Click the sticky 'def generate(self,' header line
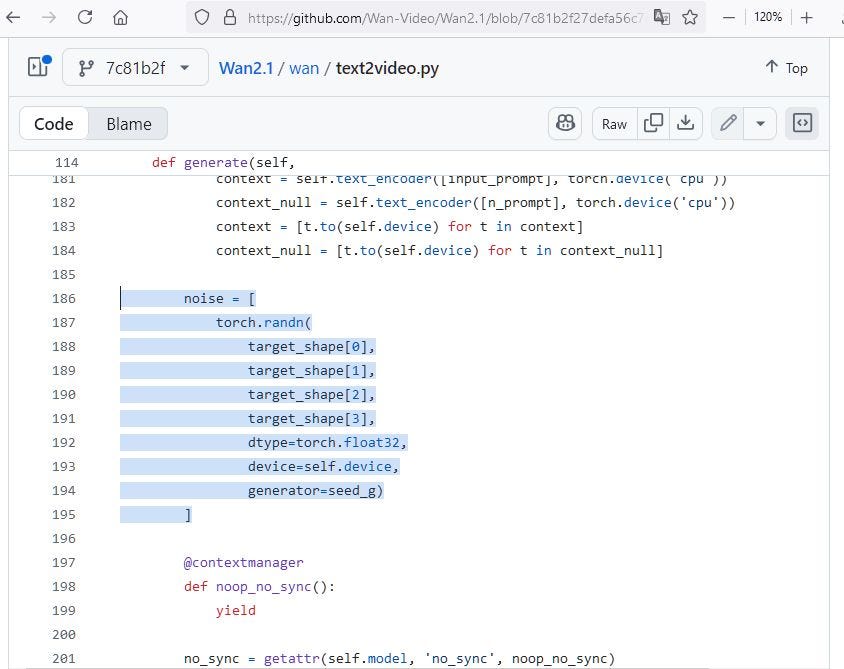This screenshot has height=669, width=844. 223,163
